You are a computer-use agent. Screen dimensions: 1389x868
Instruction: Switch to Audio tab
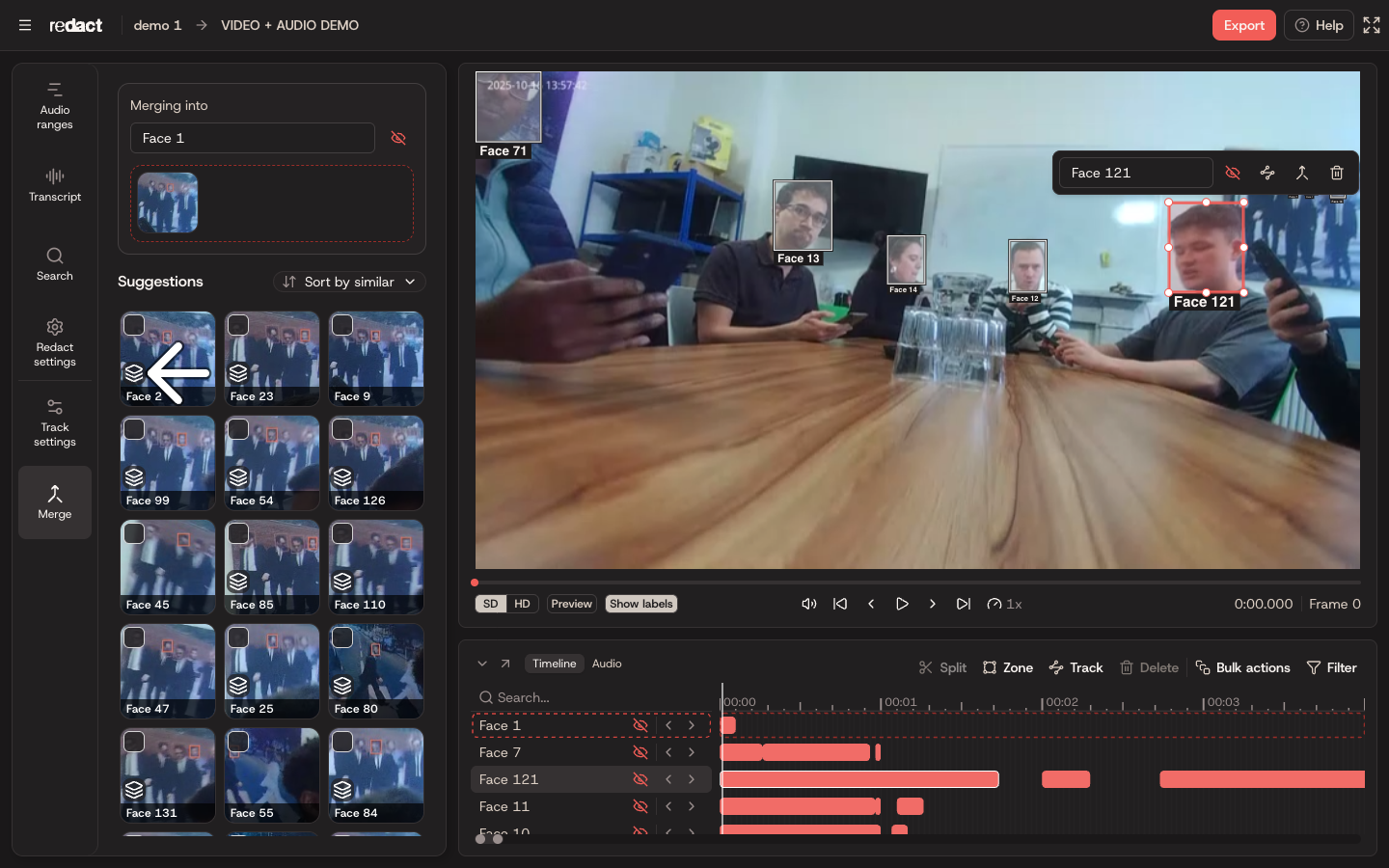pos(607,664)
